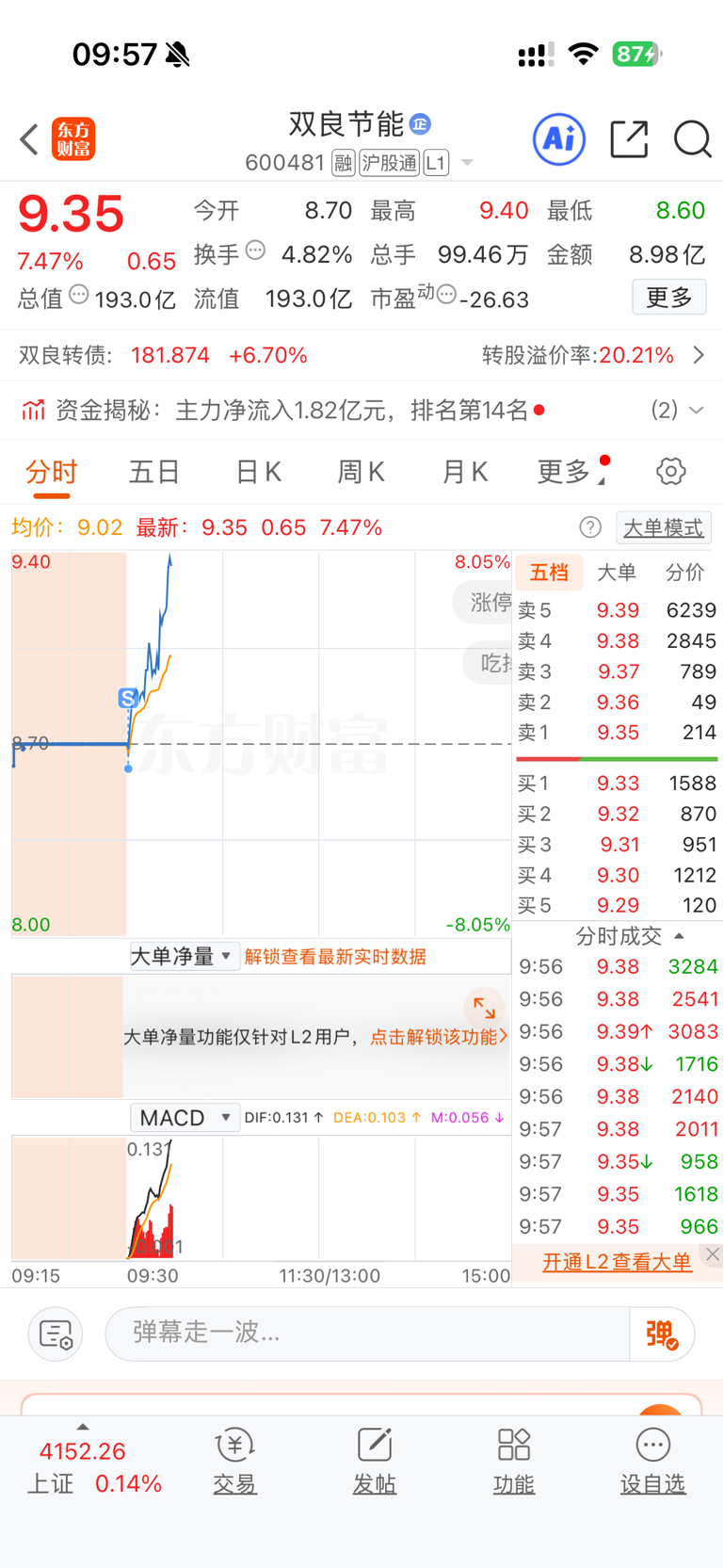Click 开通L2查看大单 link
Viewport: 724px width, 1568px height.
[x=617, y=1262]
